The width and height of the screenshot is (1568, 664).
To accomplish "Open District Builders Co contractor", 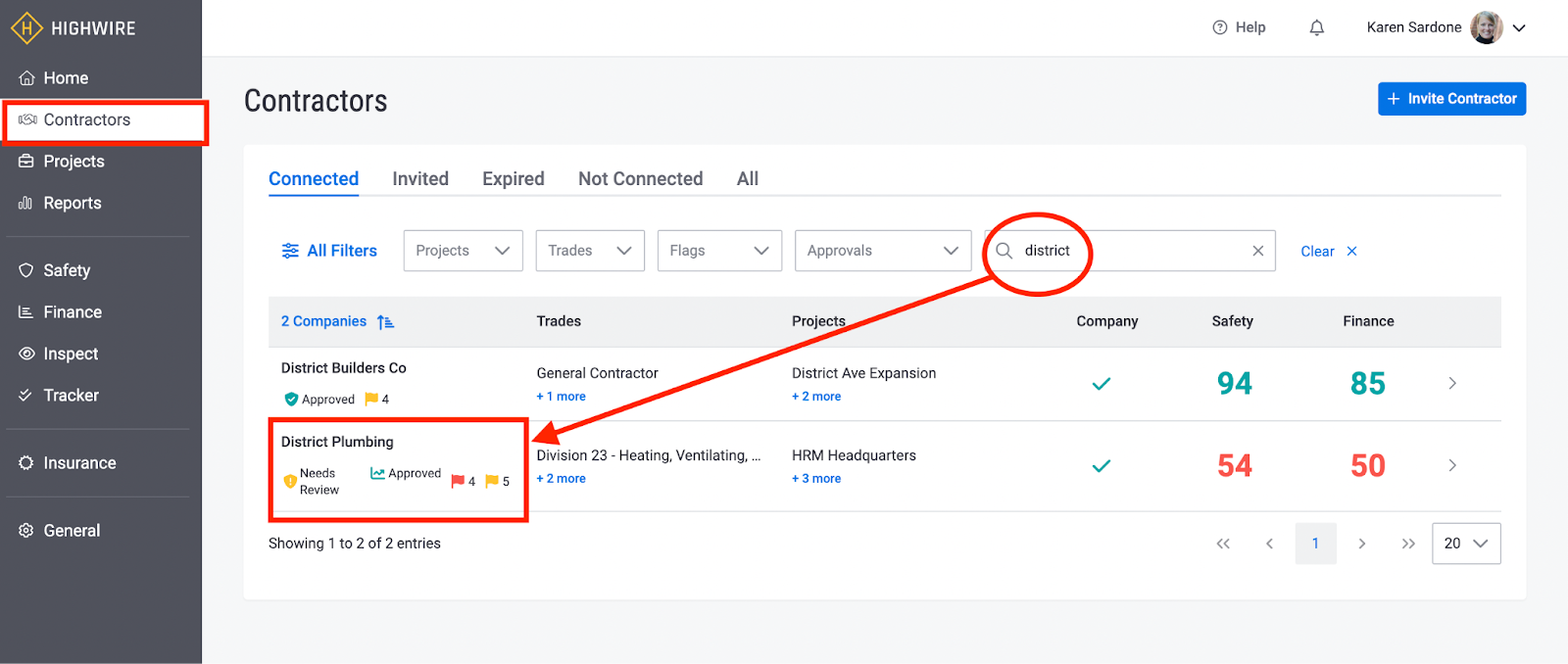I will pos(343,368).
